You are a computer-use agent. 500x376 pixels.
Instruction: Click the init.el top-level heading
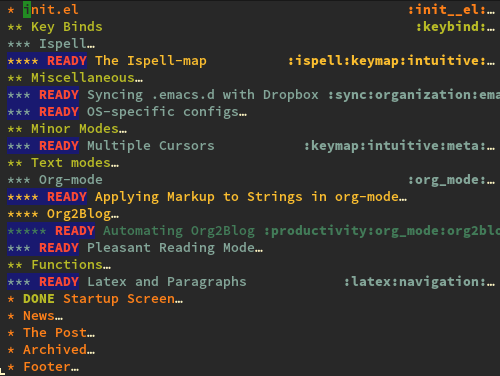(x=51, y=10)
